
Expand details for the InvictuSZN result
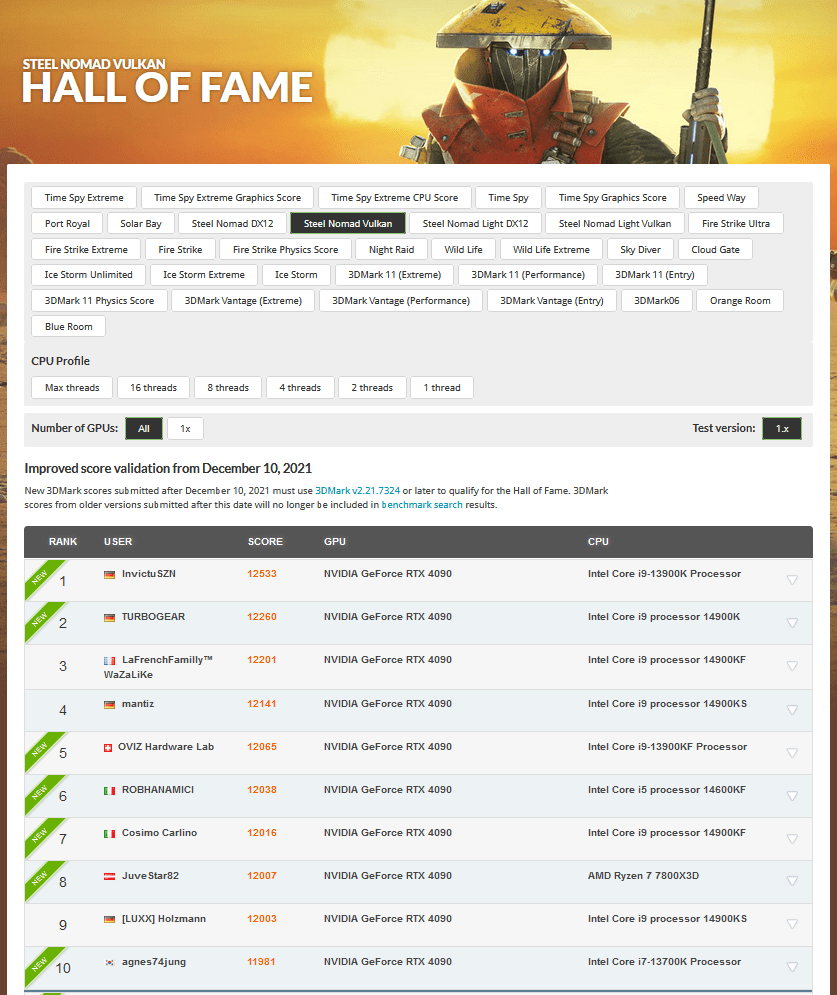pos(792,580)
